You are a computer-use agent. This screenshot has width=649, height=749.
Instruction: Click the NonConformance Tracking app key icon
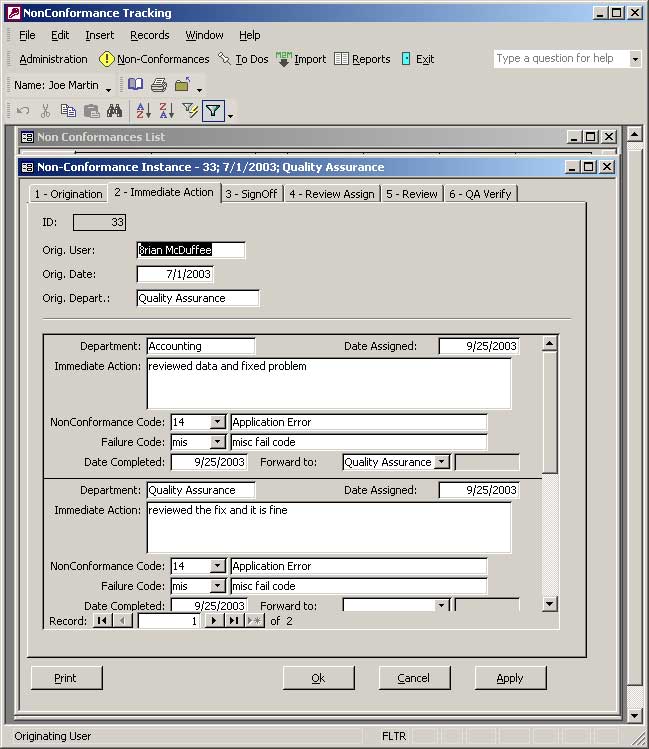coord(14,13)
